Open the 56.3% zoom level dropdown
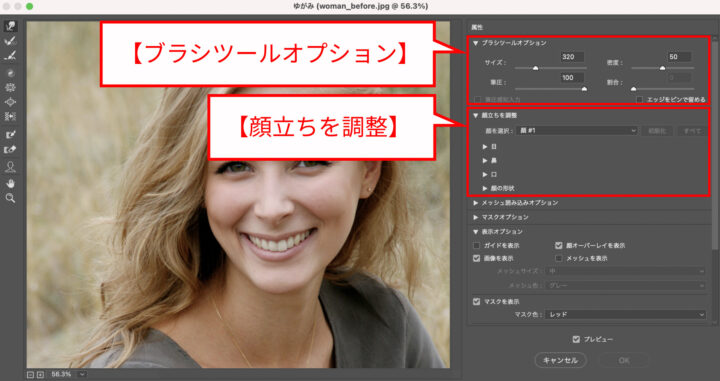This screenshot has height=381, width=720. [83, 375]
